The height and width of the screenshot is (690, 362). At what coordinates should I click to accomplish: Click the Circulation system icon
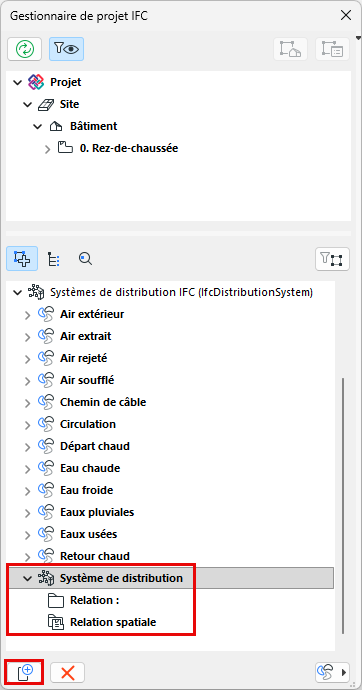point(46,424)
